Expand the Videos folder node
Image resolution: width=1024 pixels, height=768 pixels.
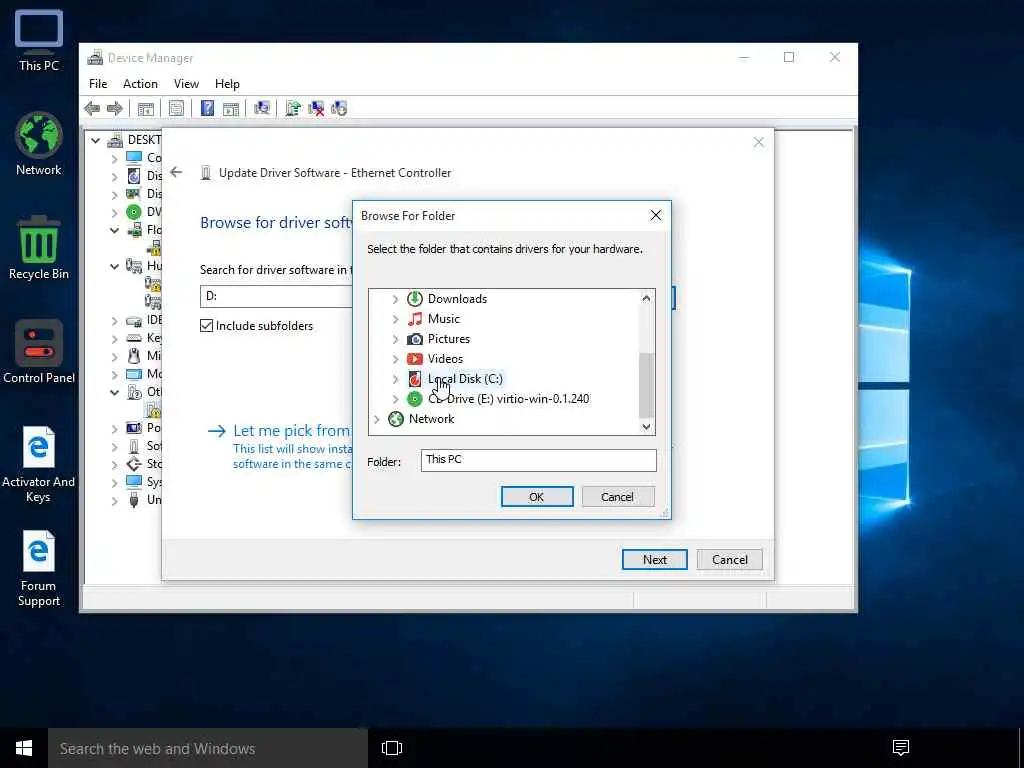point(395,359)
